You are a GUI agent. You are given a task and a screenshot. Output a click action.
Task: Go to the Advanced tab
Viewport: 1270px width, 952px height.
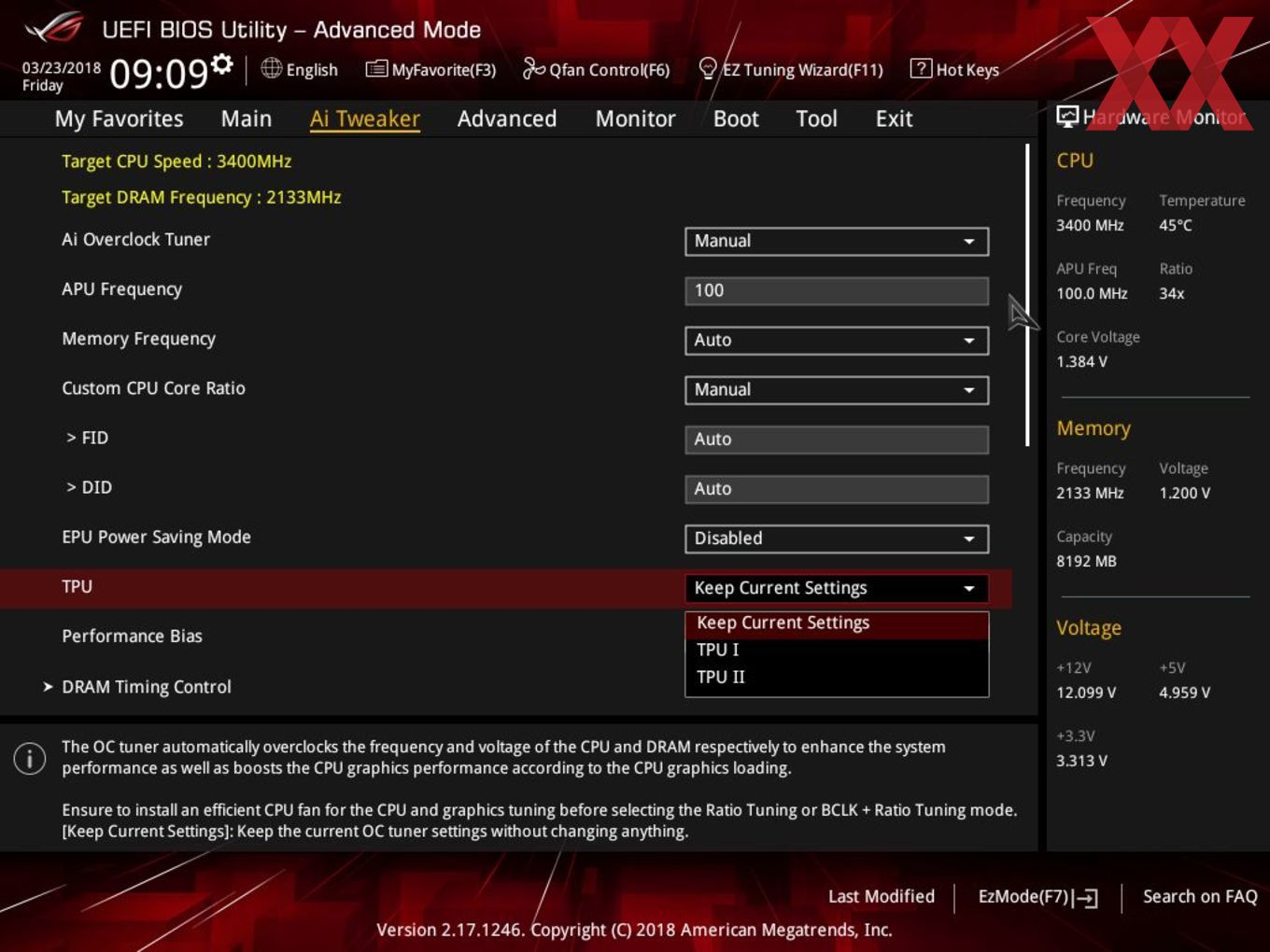(507, 119)
